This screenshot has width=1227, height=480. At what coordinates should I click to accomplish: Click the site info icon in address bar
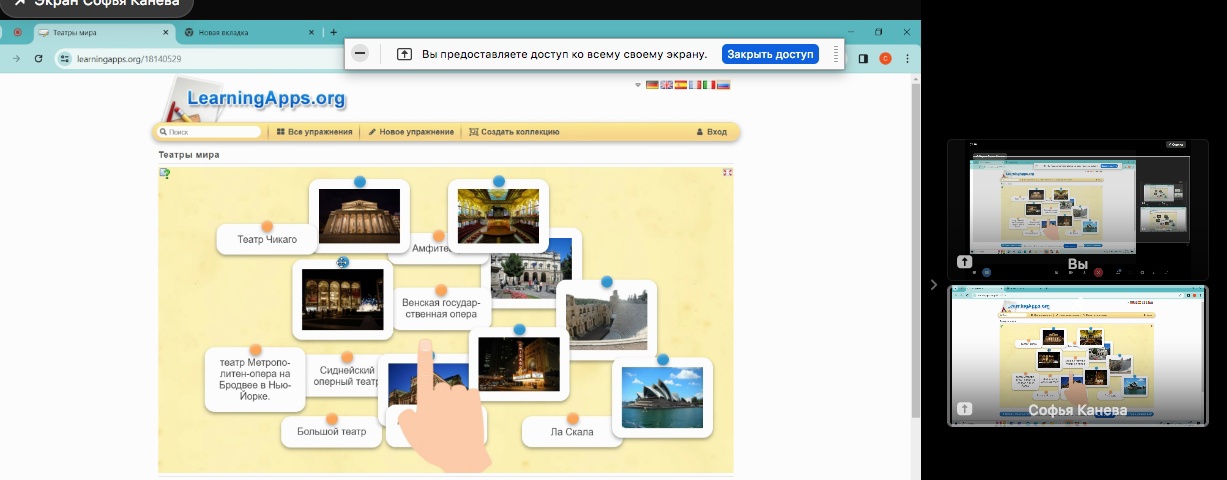click(64, 59)
